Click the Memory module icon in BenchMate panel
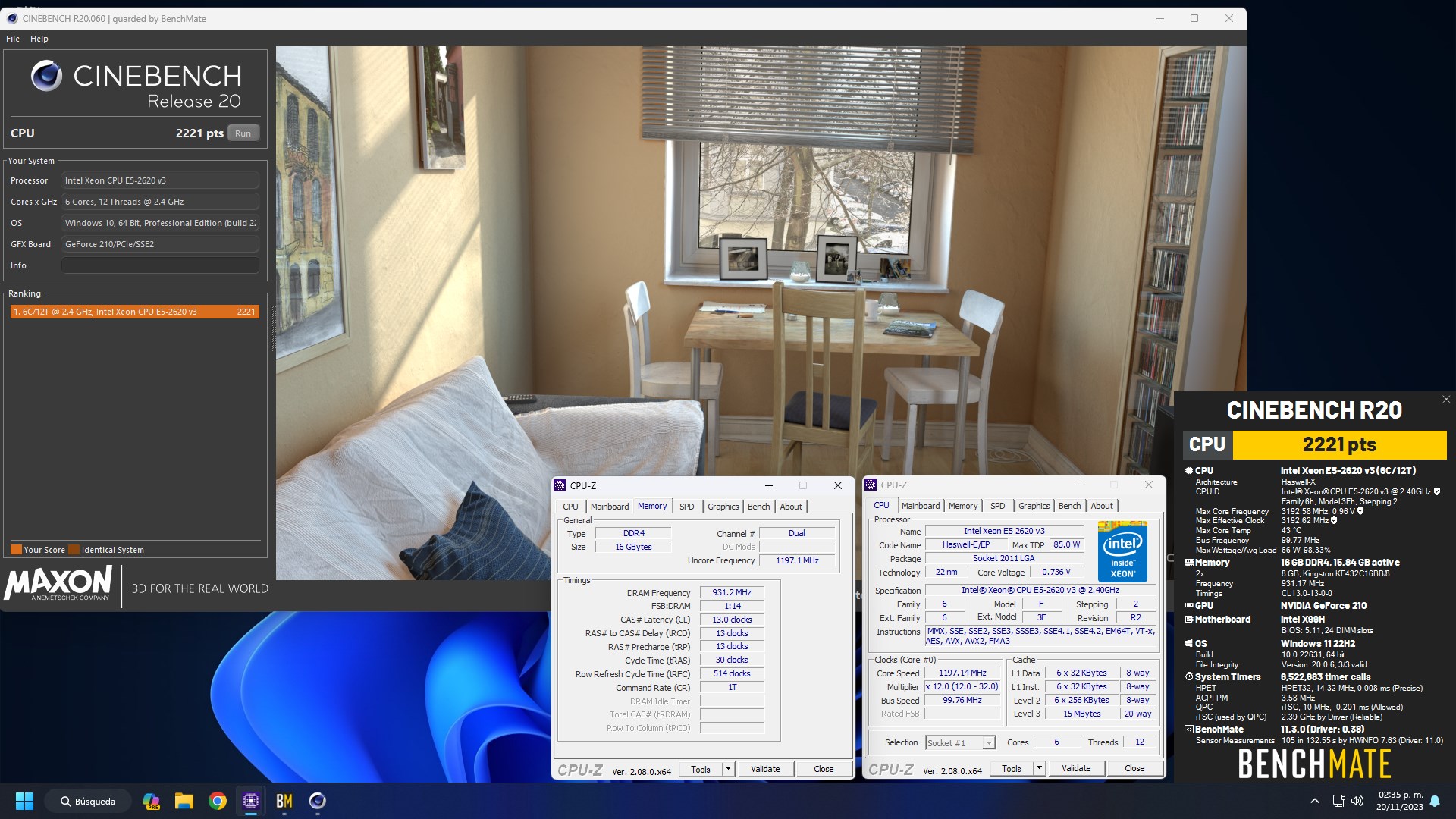Screen dimensions: 1456x819 [x=1189, y=563]
